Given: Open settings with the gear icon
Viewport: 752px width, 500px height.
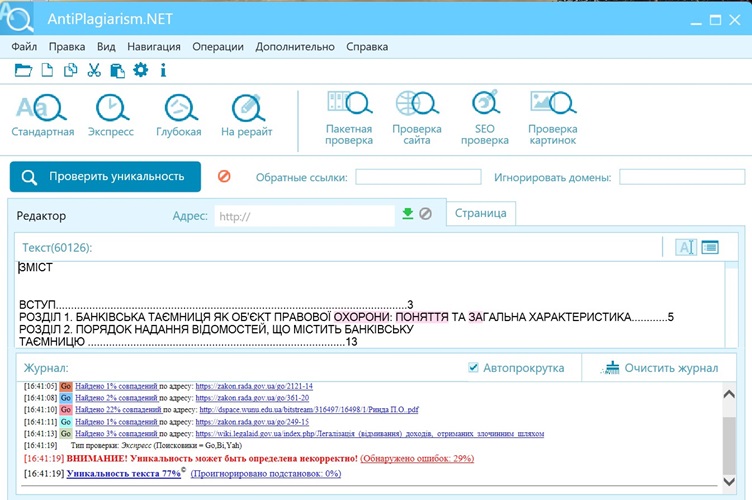Looking at the screenshot, I should tap(141, 70).
